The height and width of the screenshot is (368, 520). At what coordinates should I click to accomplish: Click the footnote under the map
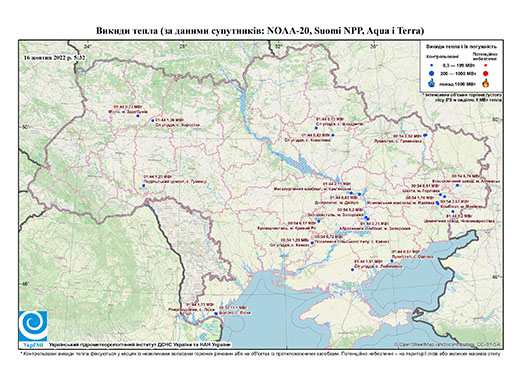point(260,353)
